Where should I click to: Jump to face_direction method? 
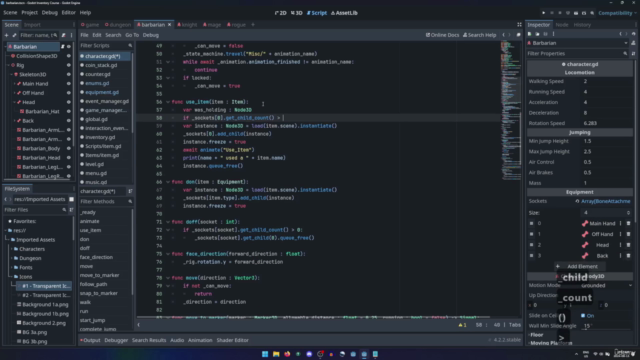click(96, 257)
